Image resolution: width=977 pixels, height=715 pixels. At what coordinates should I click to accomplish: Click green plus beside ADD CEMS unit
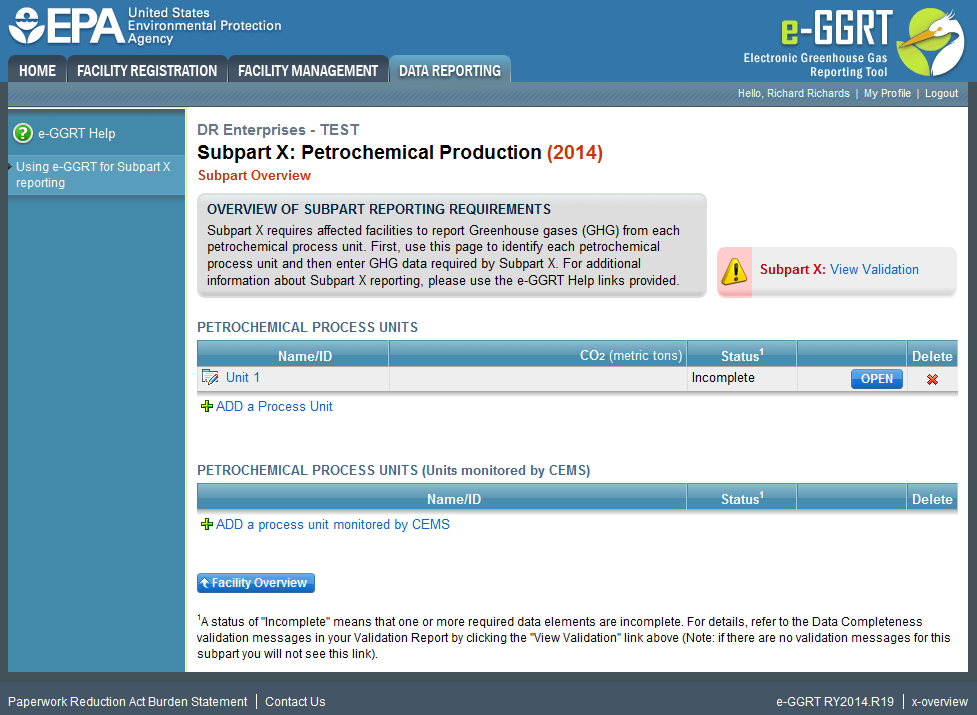207,524
